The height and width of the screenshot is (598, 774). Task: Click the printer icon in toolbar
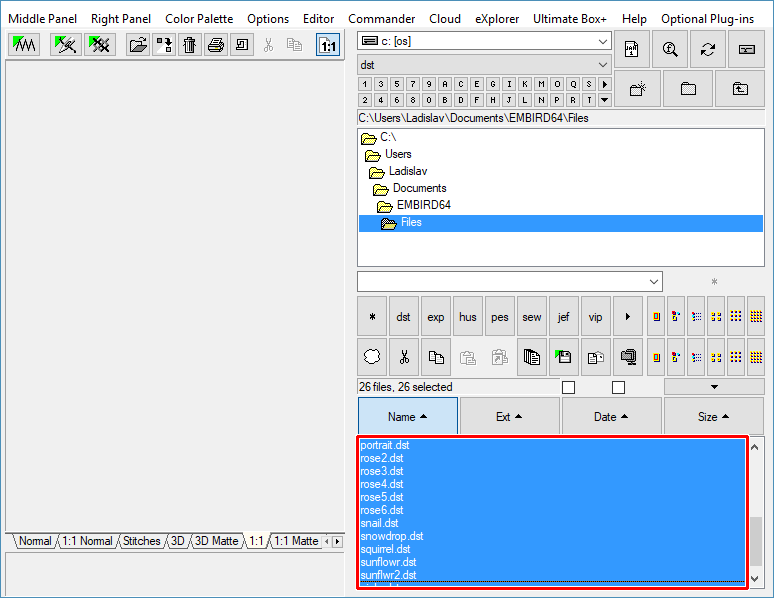[216, 45]
